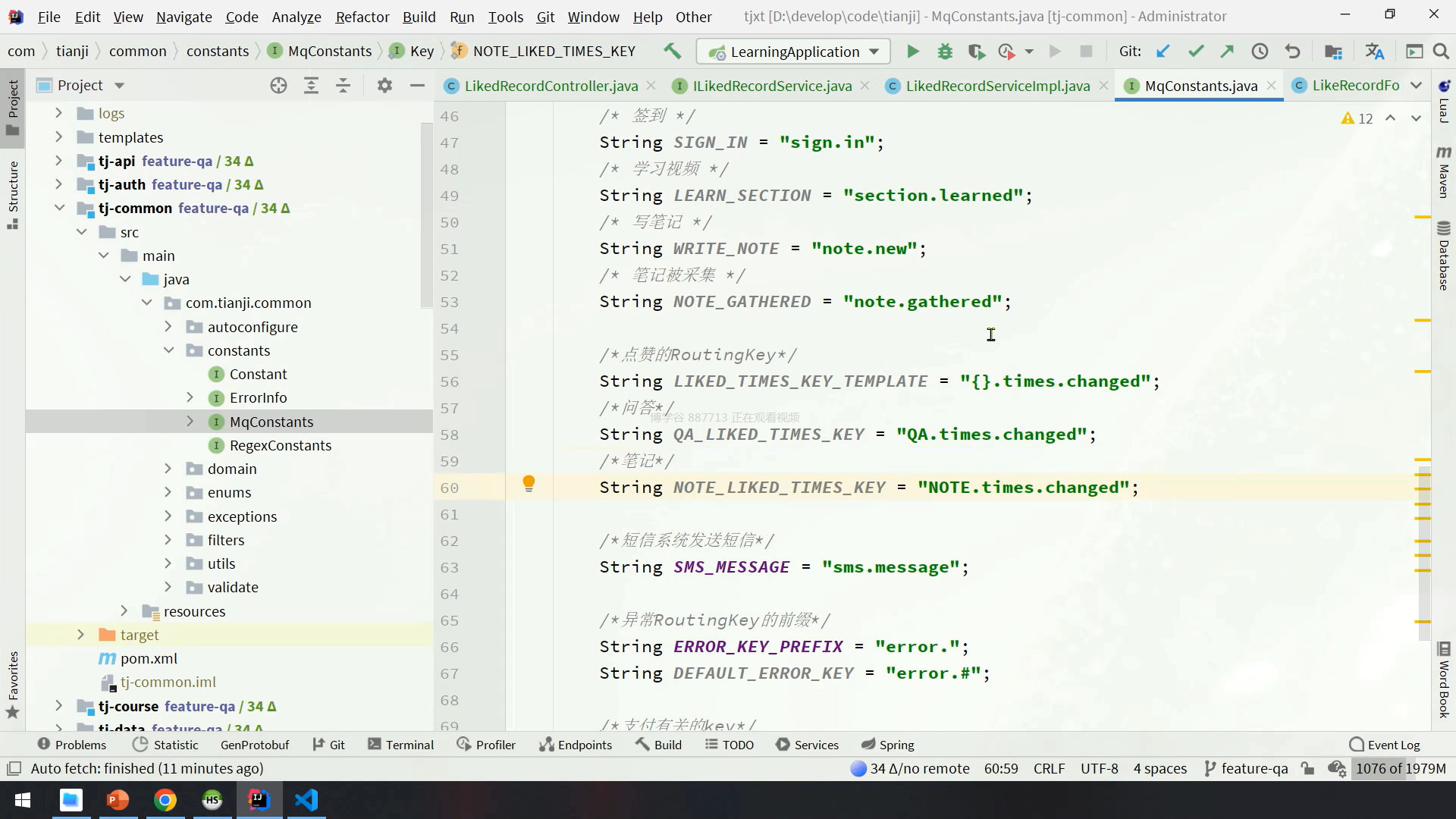1456x819 pixels.
Task: Click the lightbulb intention icon
Action: pos(529,484)
